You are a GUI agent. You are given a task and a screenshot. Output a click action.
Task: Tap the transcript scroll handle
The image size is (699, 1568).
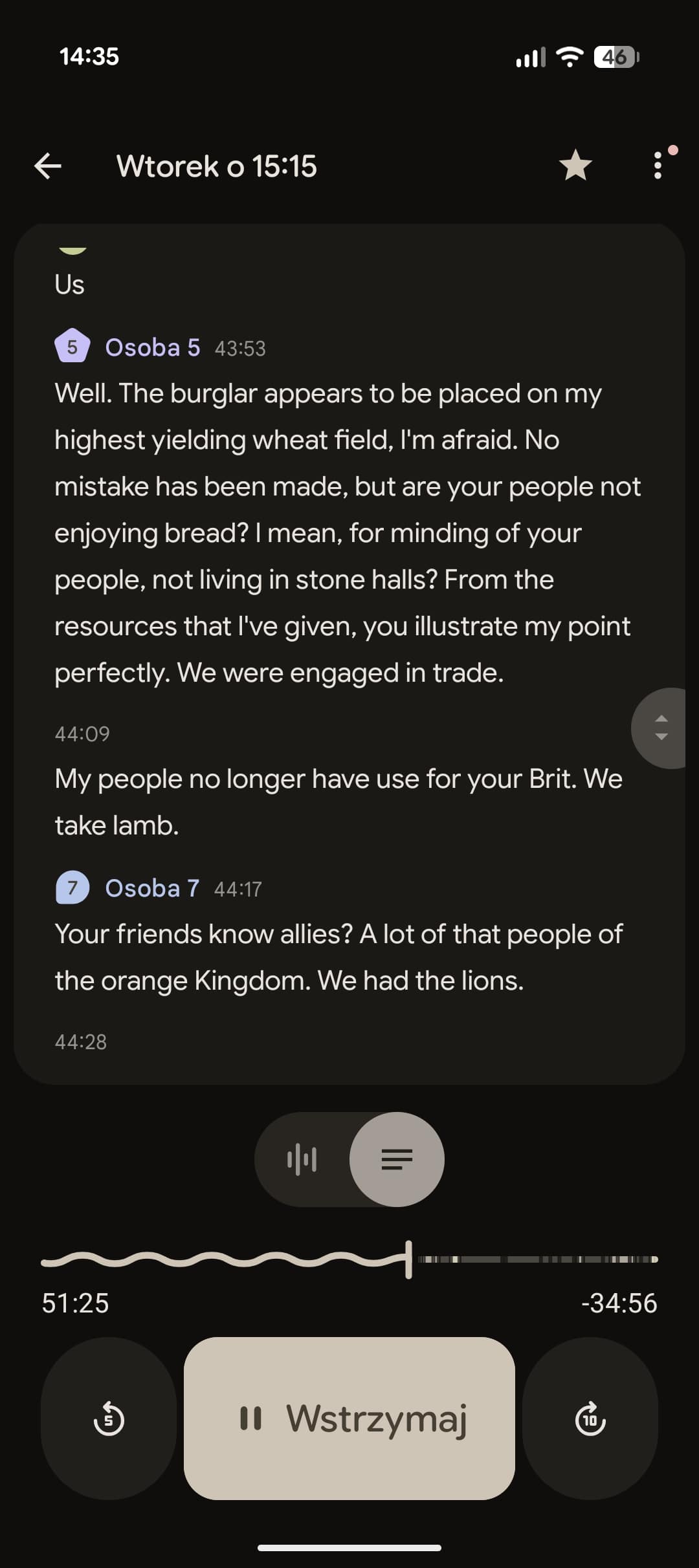point(661,728)
